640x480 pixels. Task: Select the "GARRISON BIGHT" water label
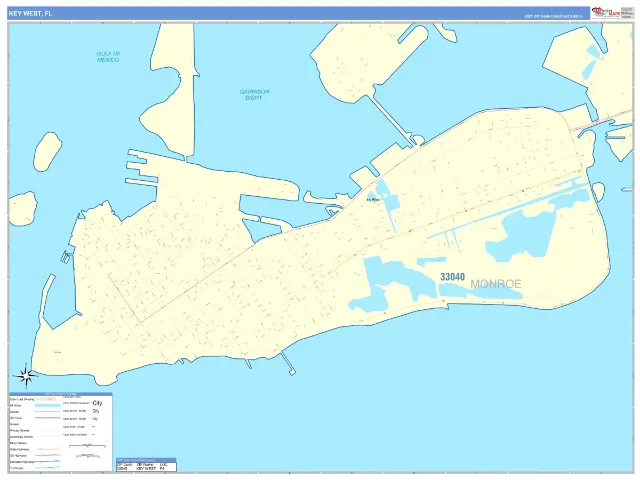pos(254,95)
